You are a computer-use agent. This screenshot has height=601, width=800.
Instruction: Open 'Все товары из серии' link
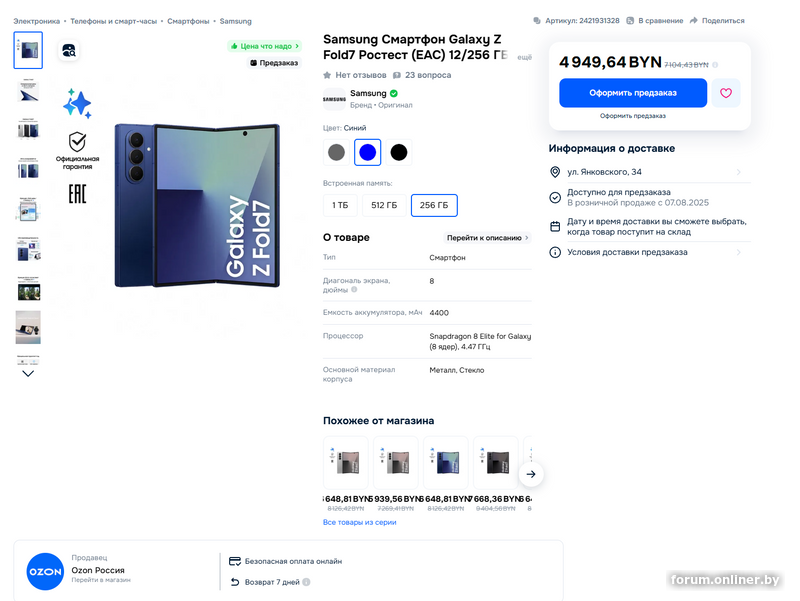(x=359, y=522)
